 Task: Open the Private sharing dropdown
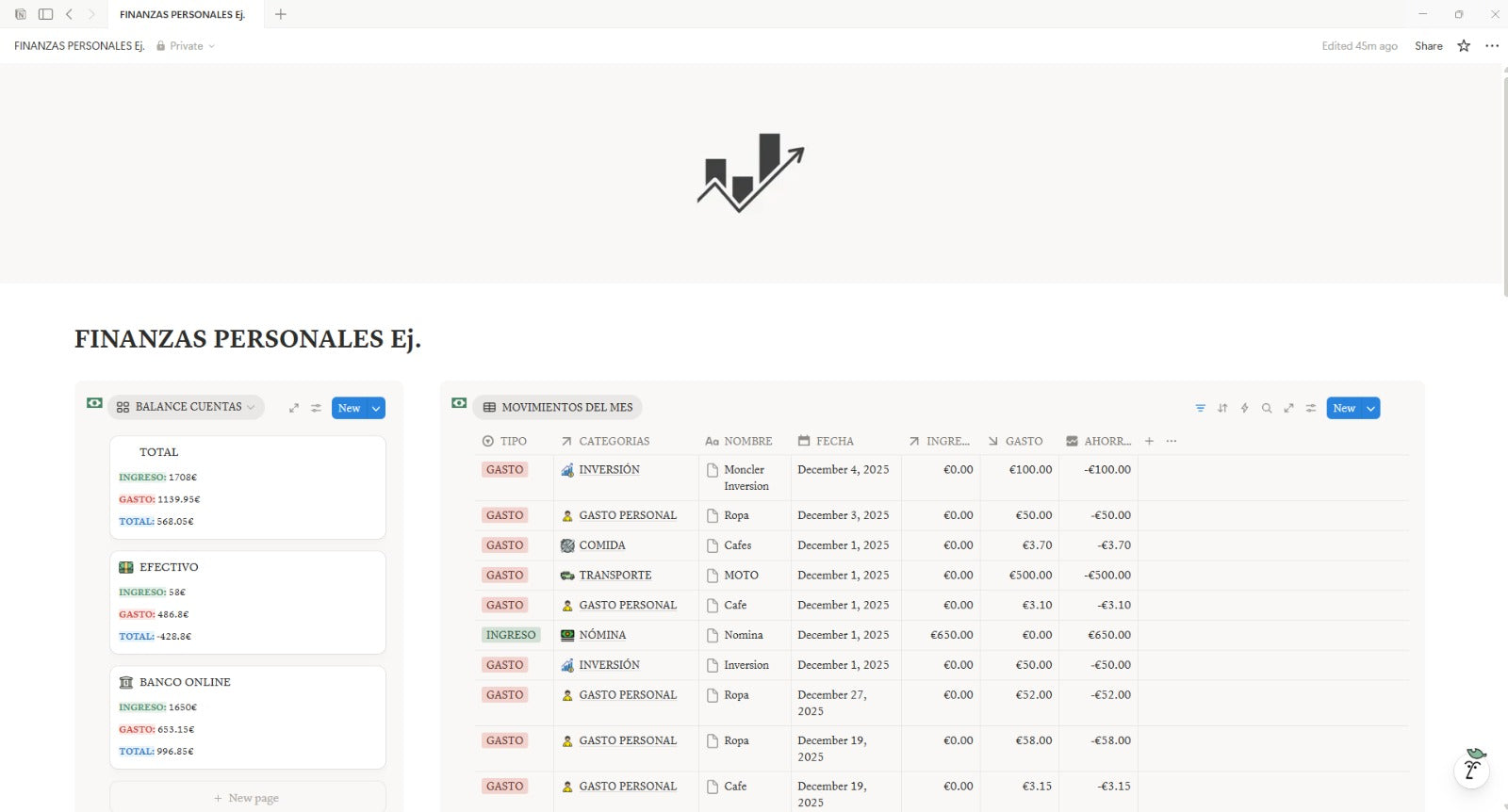pyautogui.click(x=186, y=45)
